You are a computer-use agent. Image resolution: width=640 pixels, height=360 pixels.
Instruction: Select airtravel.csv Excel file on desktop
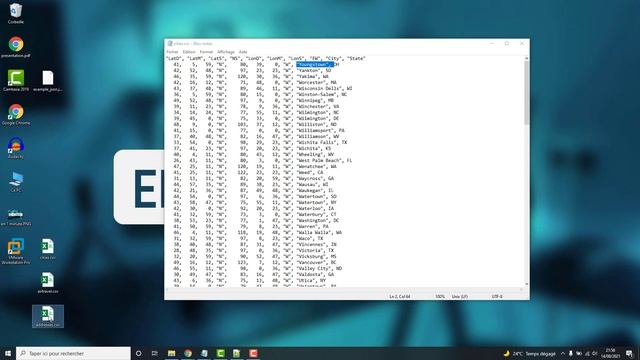[x=47, y=283]
